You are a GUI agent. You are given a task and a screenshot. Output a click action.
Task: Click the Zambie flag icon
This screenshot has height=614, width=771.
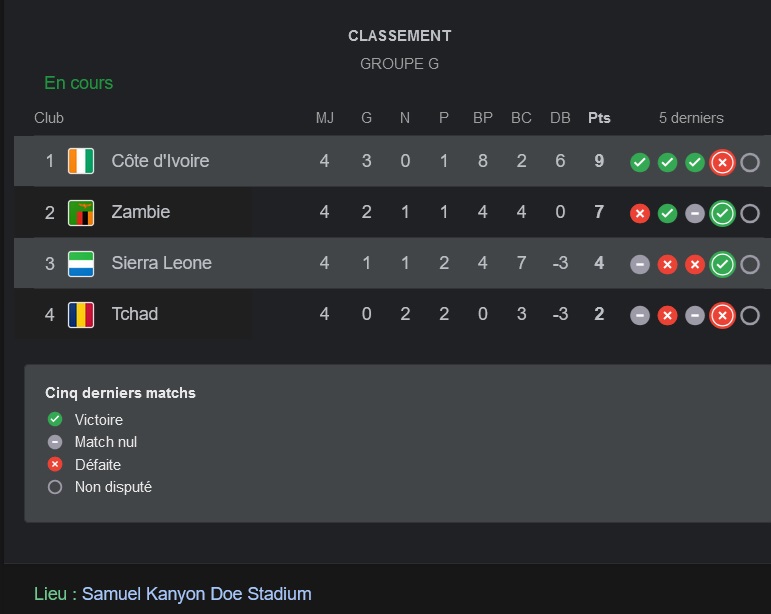click(x=81, y=213)
